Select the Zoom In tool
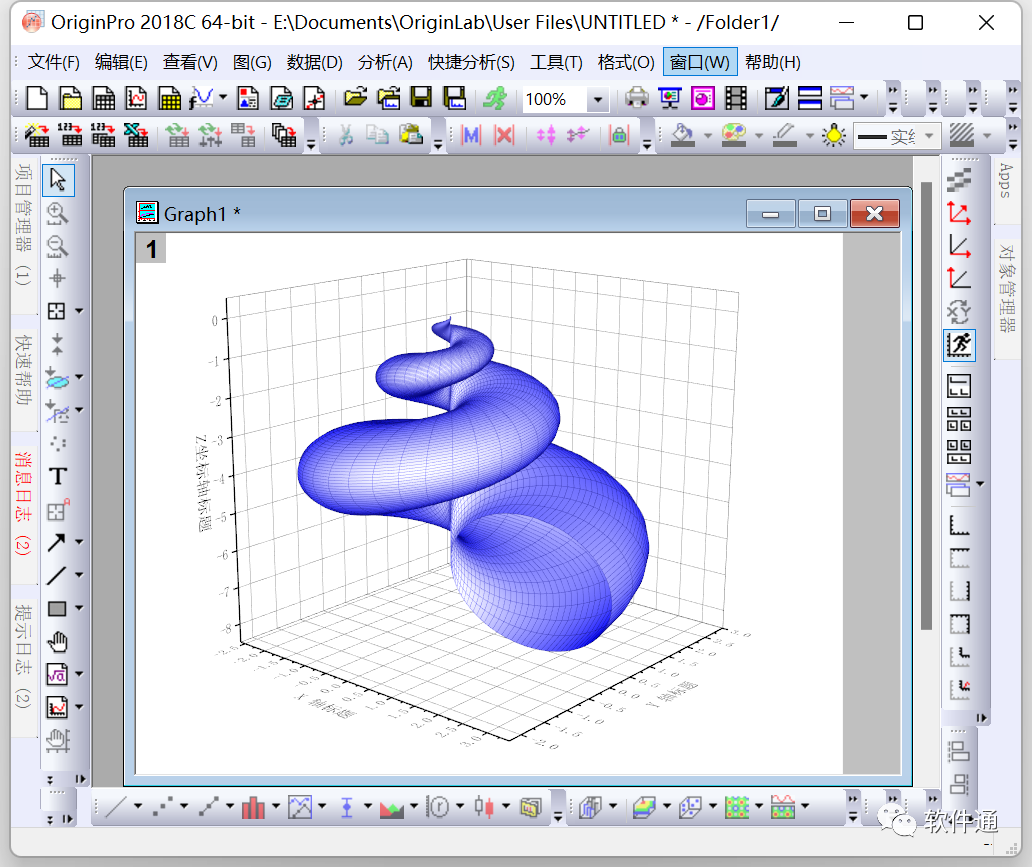Viewport: 1032px width, 867px height. pyautogui.click(x=58, y=213)
